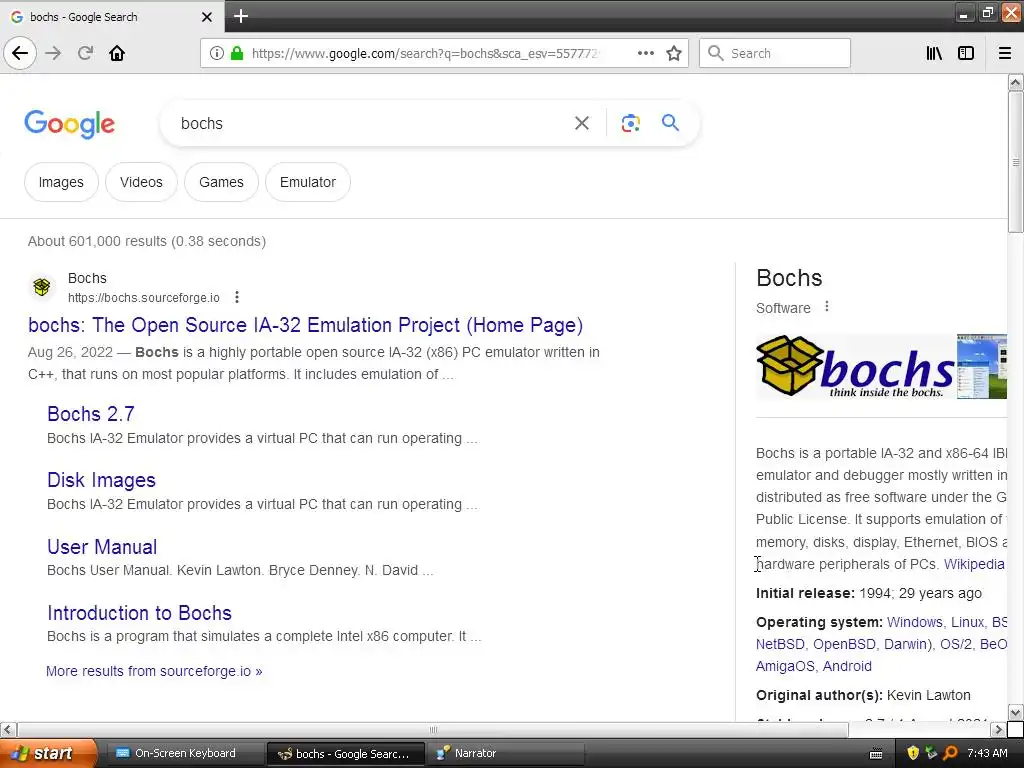This screenshot has width=1024, height=768.
Task: Click the horizontal scrollbar right arrow
Action: point(998,729)
